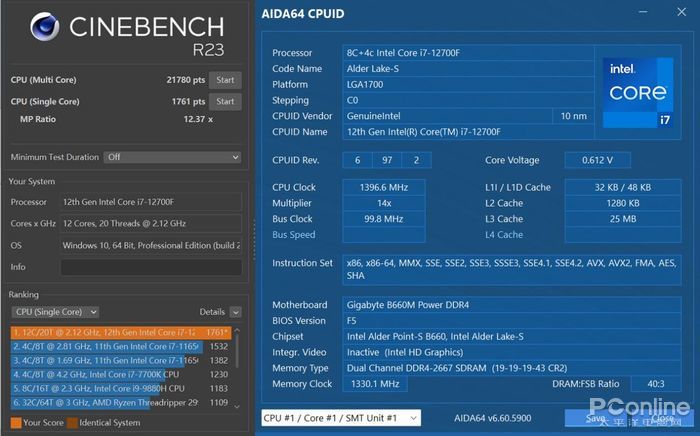This screenshot has width=700, height=436.
Task: Open the Minimum Test Duration dropdown
Action: coord(172,157)
